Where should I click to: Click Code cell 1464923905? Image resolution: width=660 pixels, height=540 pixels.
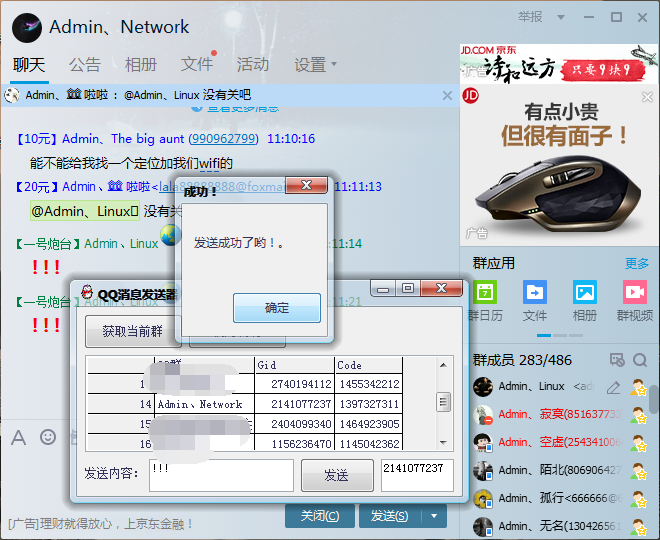[x=369, y=424]
